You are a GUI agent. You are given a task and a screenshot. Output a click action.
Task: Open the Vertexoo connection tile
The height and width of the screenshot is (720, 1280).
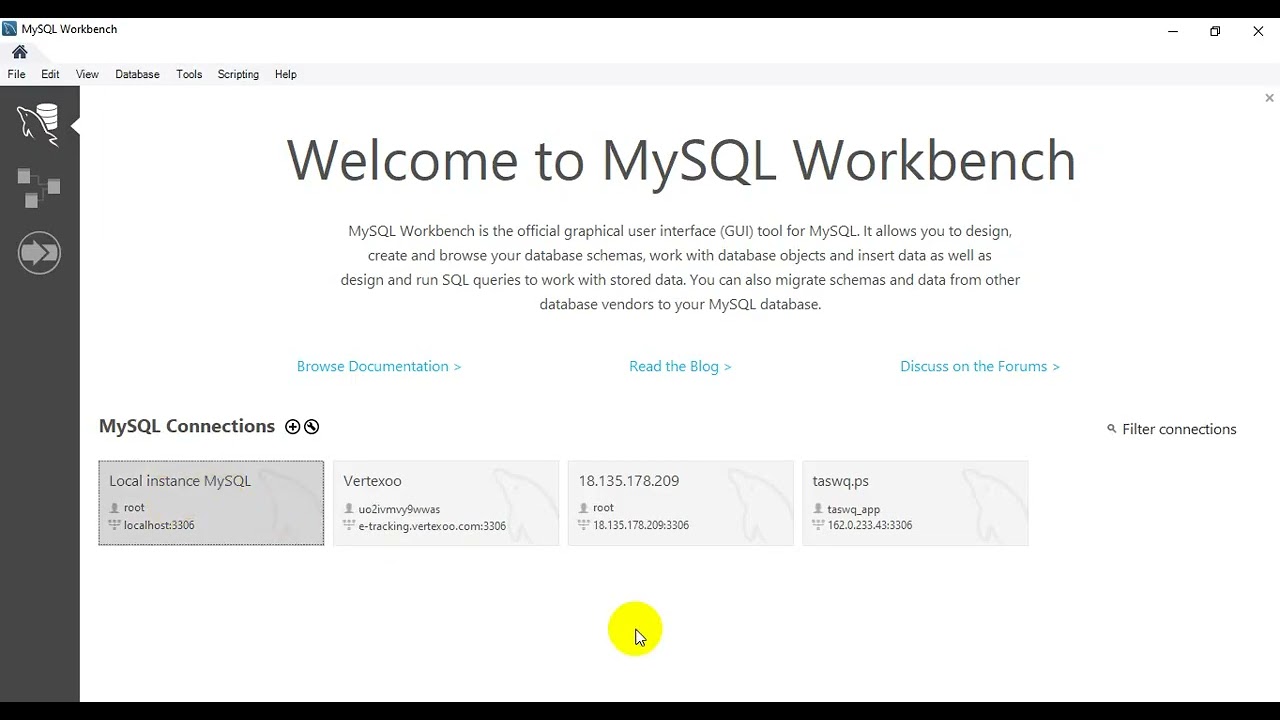click(446, 503)
